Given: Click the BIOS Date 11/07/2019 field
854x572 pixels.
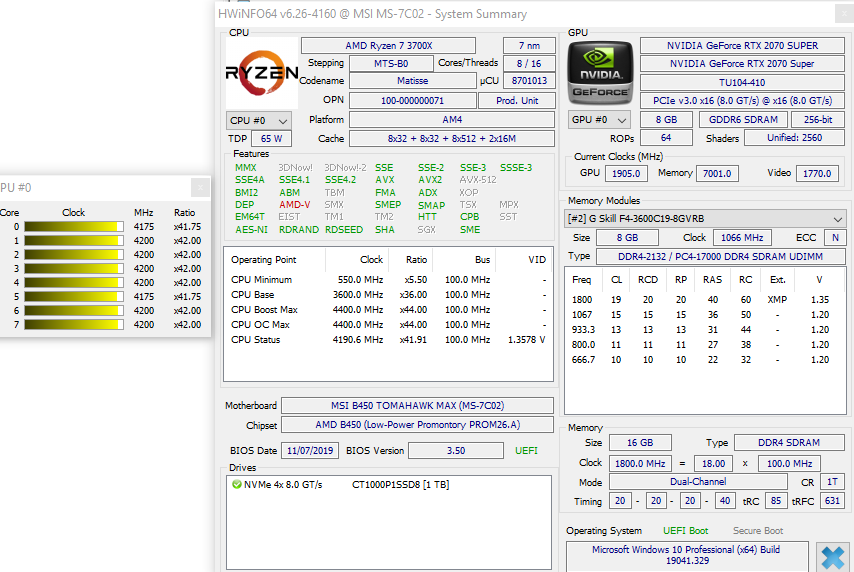Looking at the screenshot, I should tap(310, 451).
